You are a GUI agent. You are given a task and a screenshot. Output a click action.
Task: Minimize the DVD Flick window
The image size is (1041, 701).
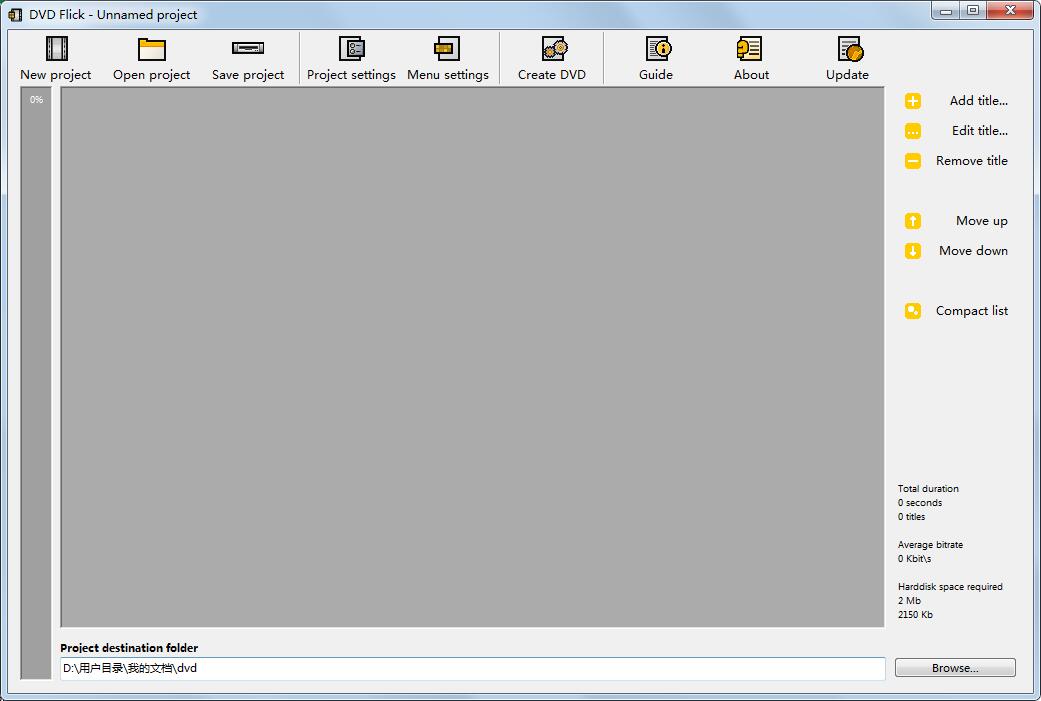tap(946, 11)
